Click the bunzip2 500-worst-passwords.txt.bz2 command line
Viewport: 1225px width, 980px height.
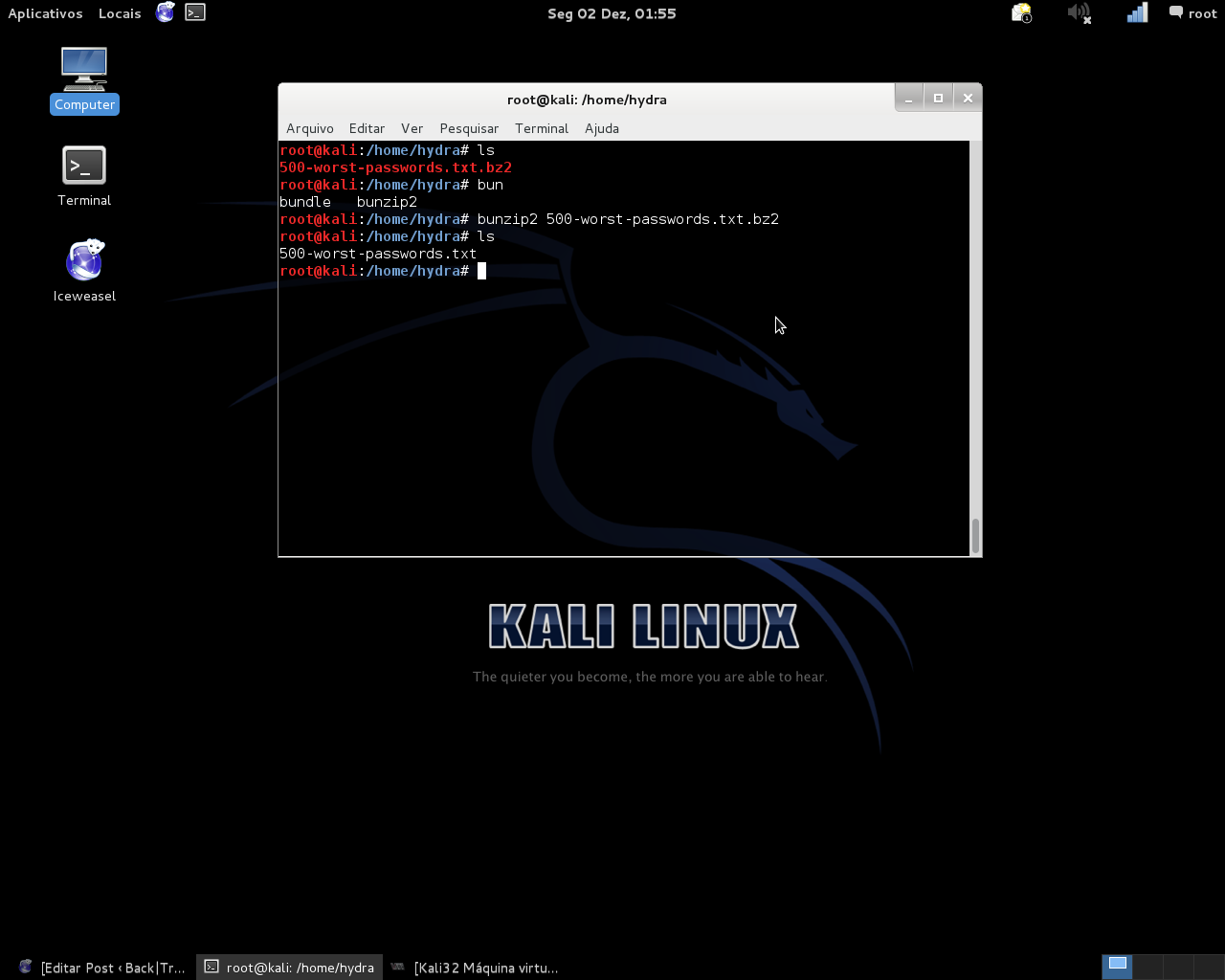pyautogui.click(x=628, y=219)
